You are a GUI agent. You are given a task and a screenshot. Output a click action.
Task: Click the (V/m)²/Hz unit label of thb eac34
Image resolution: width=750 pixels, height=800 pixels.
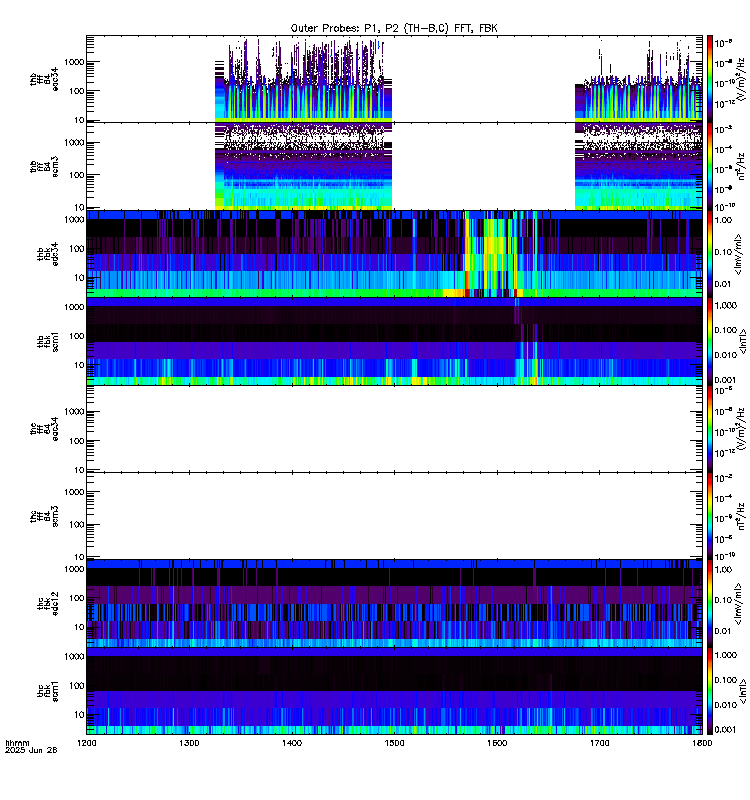coord(740,77)
